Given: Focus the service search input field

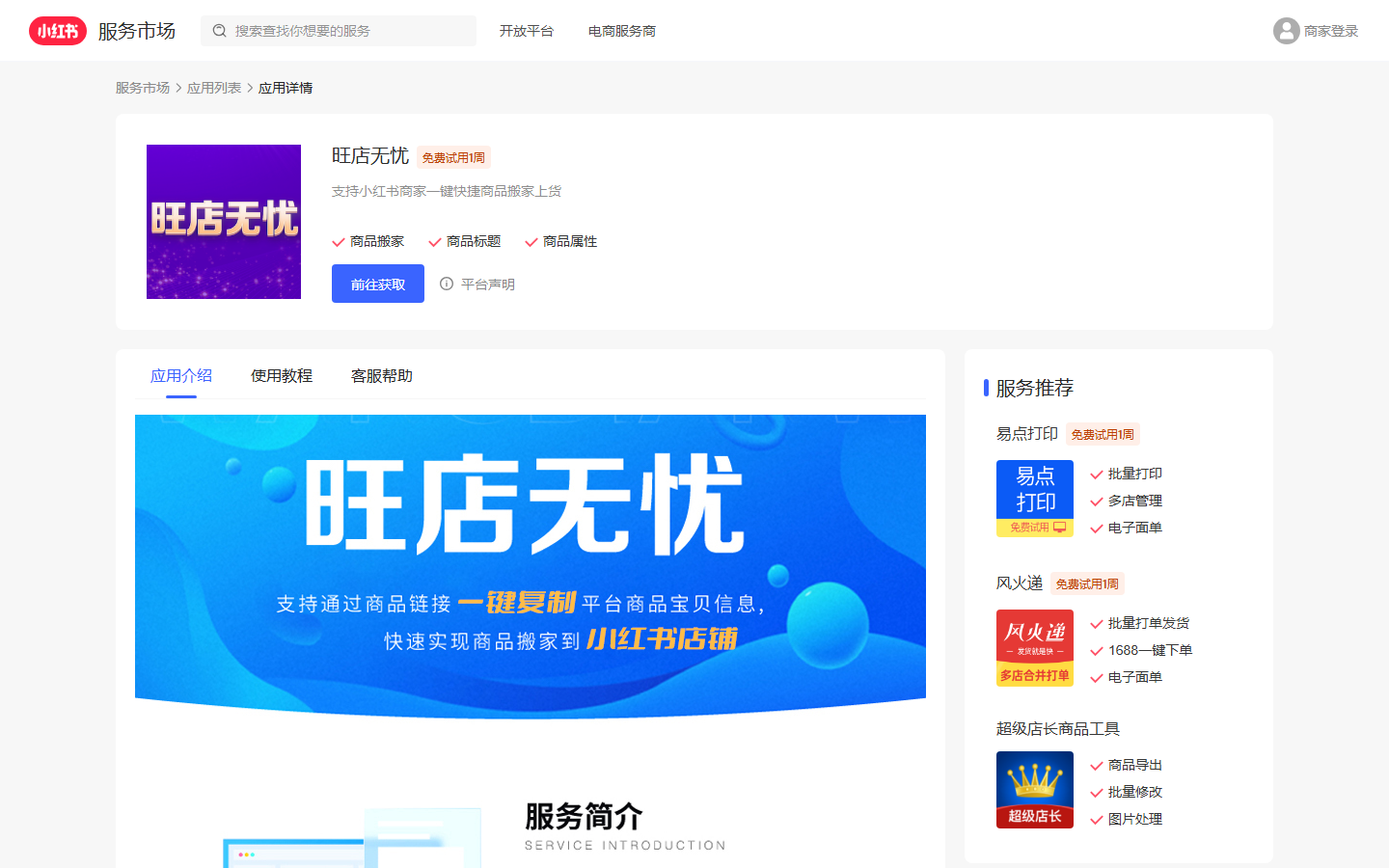Looking at the screenshot, I should tap(339, 31).
